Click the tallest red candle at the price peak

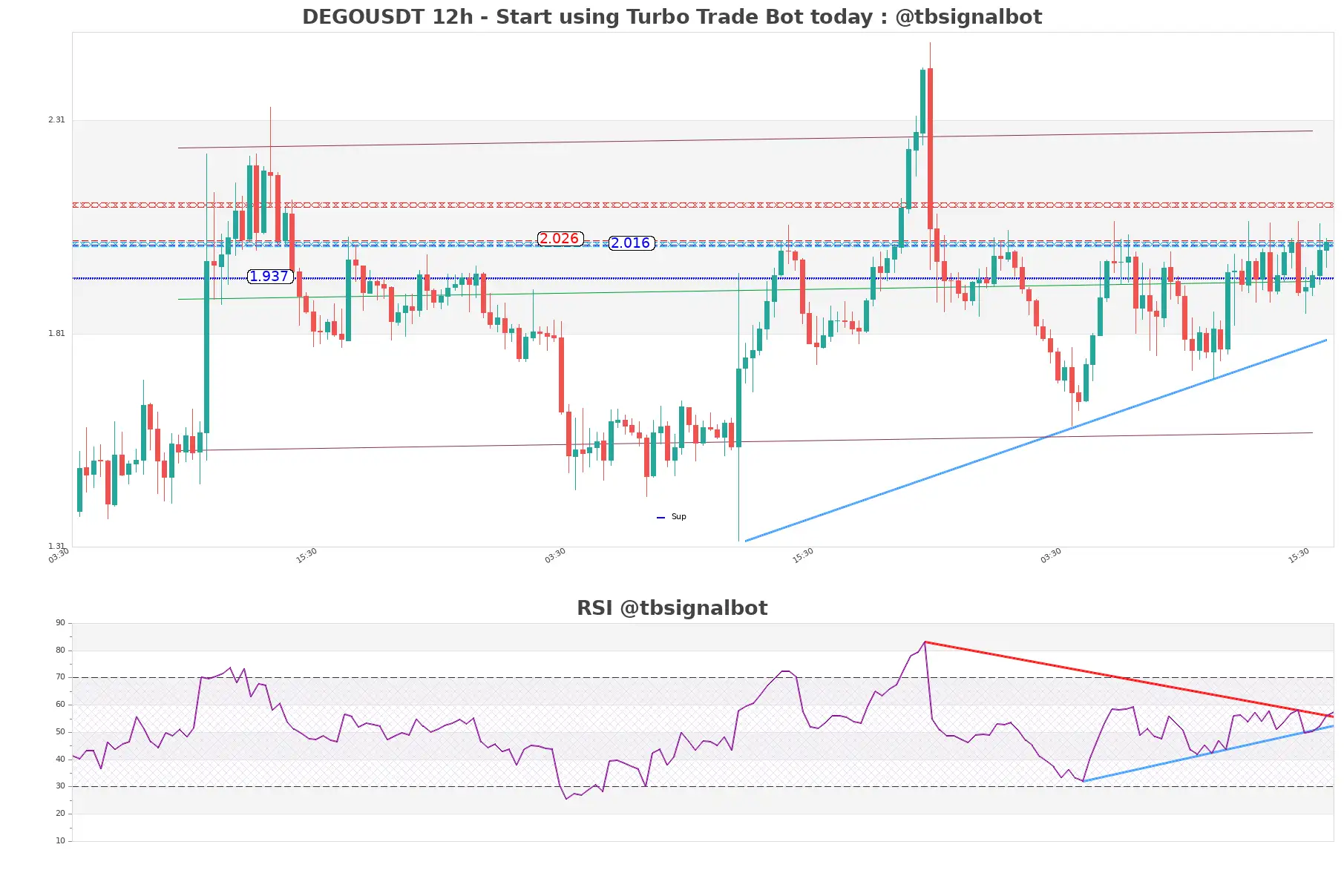[x=930, y=148]
